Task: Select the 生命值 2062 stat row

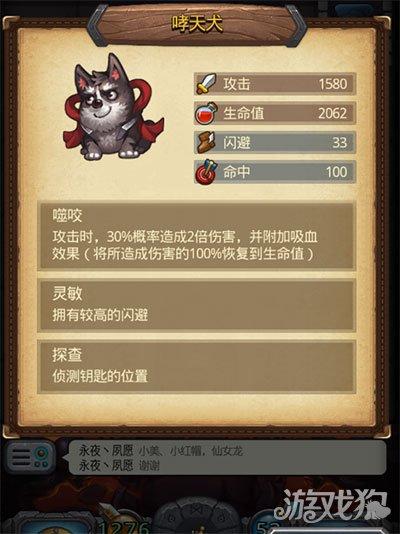Action: pos(275,113)
